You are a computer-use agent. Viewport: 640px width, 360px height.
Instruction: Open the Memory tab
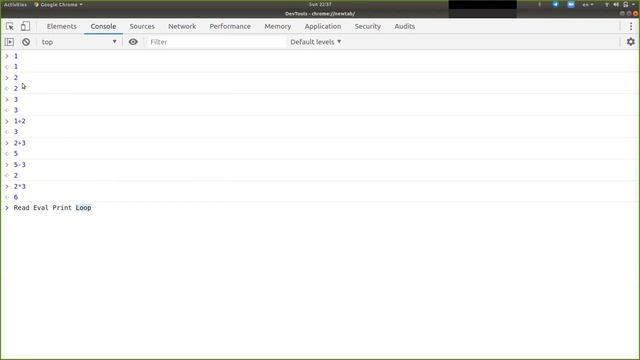278,26
